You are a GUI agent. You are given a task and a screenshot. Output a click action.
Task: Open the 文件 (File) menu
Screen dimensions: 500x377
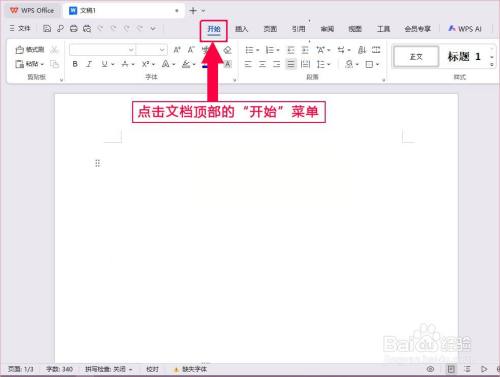click(20, 29)
